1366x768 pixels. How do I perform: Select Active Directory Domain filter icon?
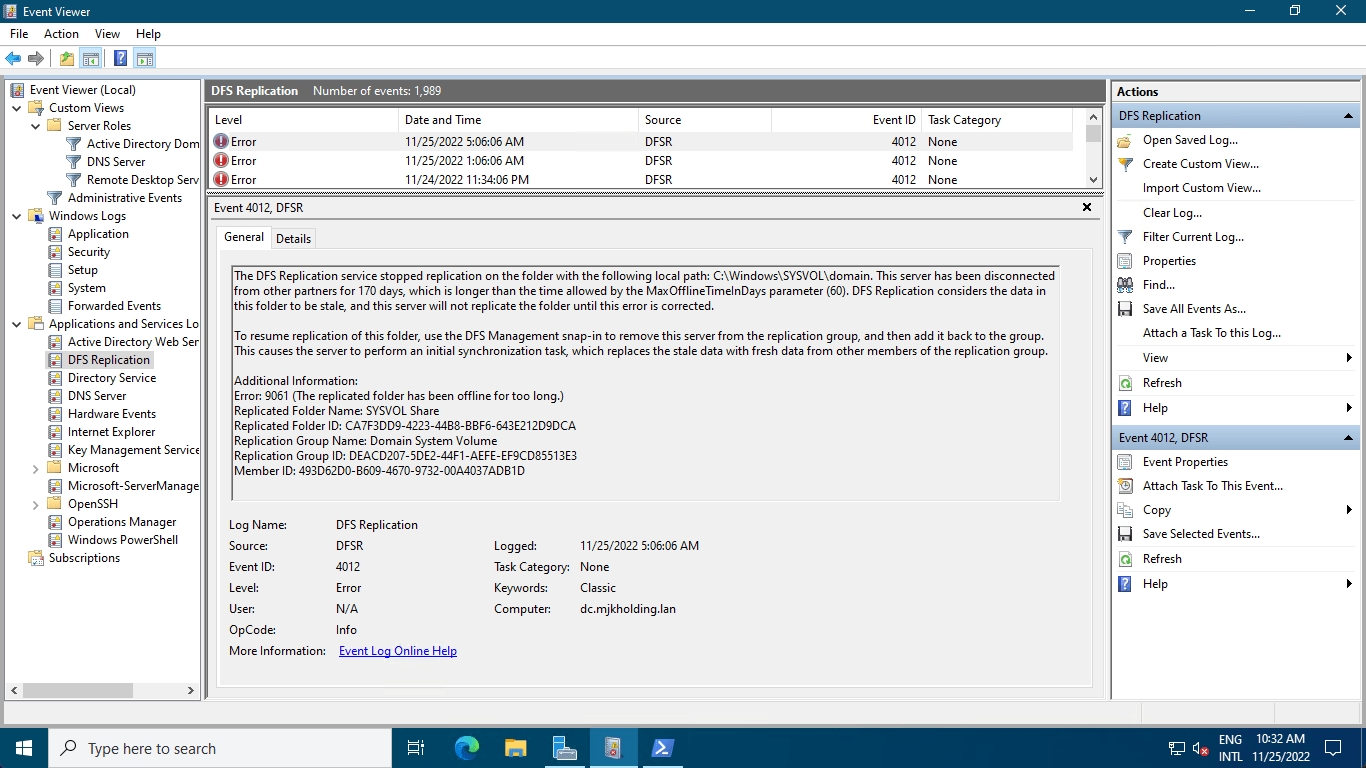click(73, 144)
